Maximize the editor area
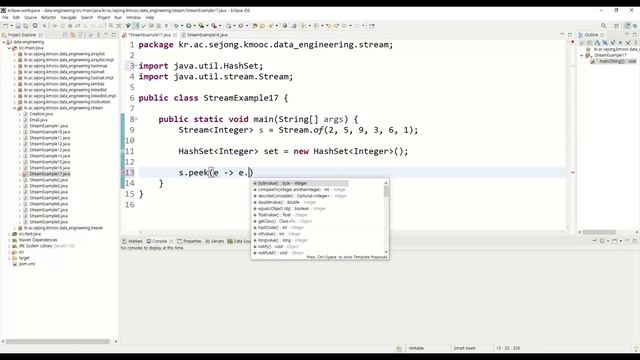 coord(570,35)
